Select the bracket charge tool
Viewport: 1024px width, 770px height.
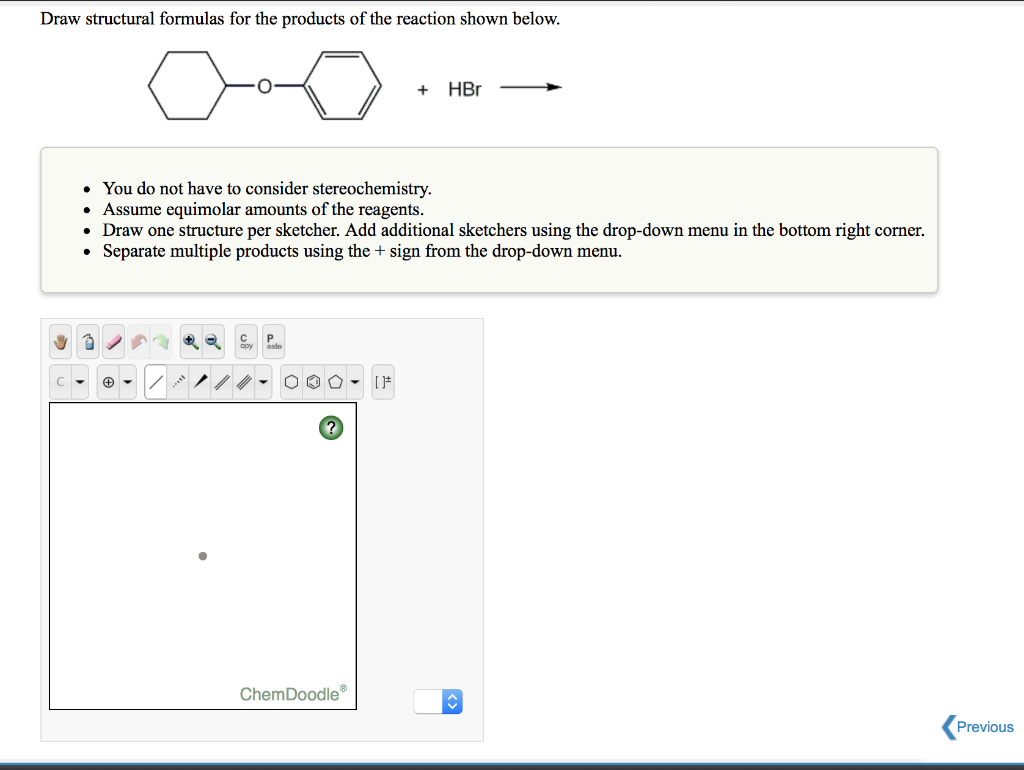point(384,381)
